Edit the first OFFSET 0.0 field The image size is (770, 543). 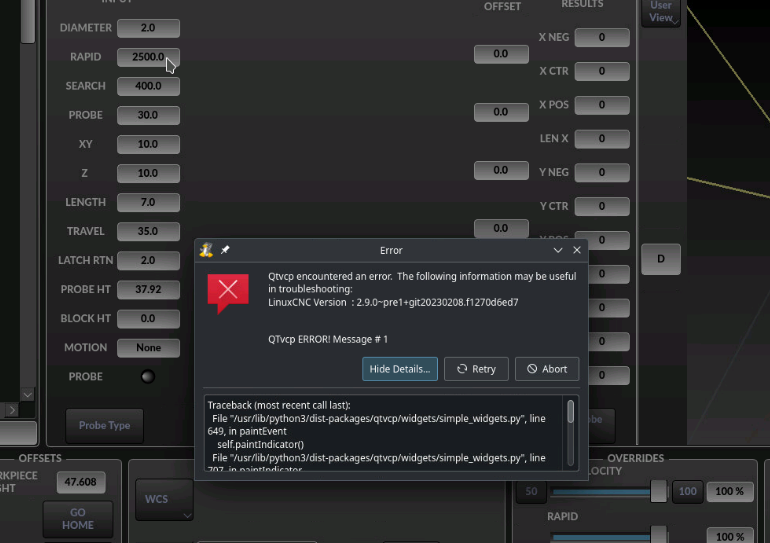[501, 54]
